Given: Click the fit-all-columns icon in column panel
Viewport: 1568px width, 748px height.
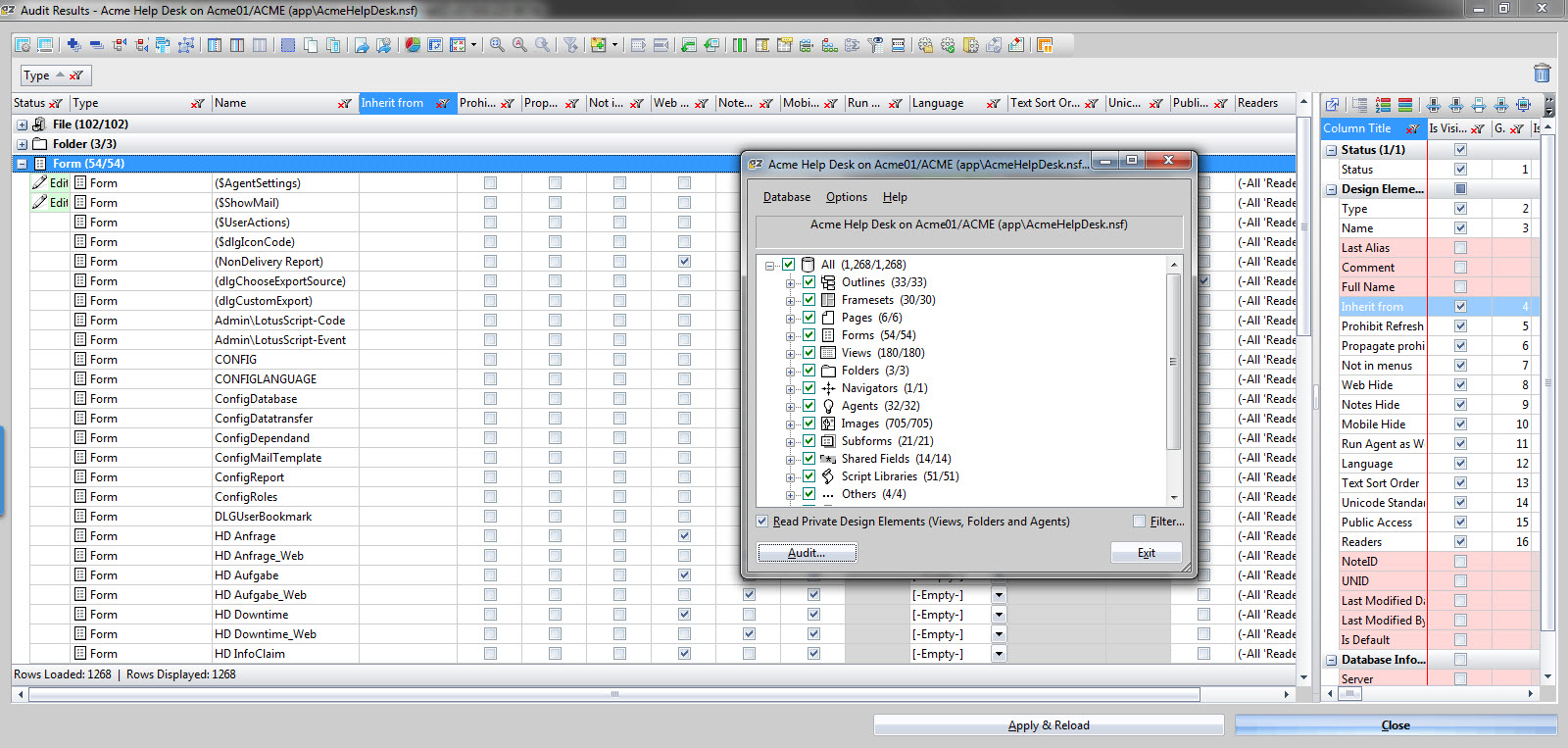Looking at the screenshot, I should [x=1523, y=105].
